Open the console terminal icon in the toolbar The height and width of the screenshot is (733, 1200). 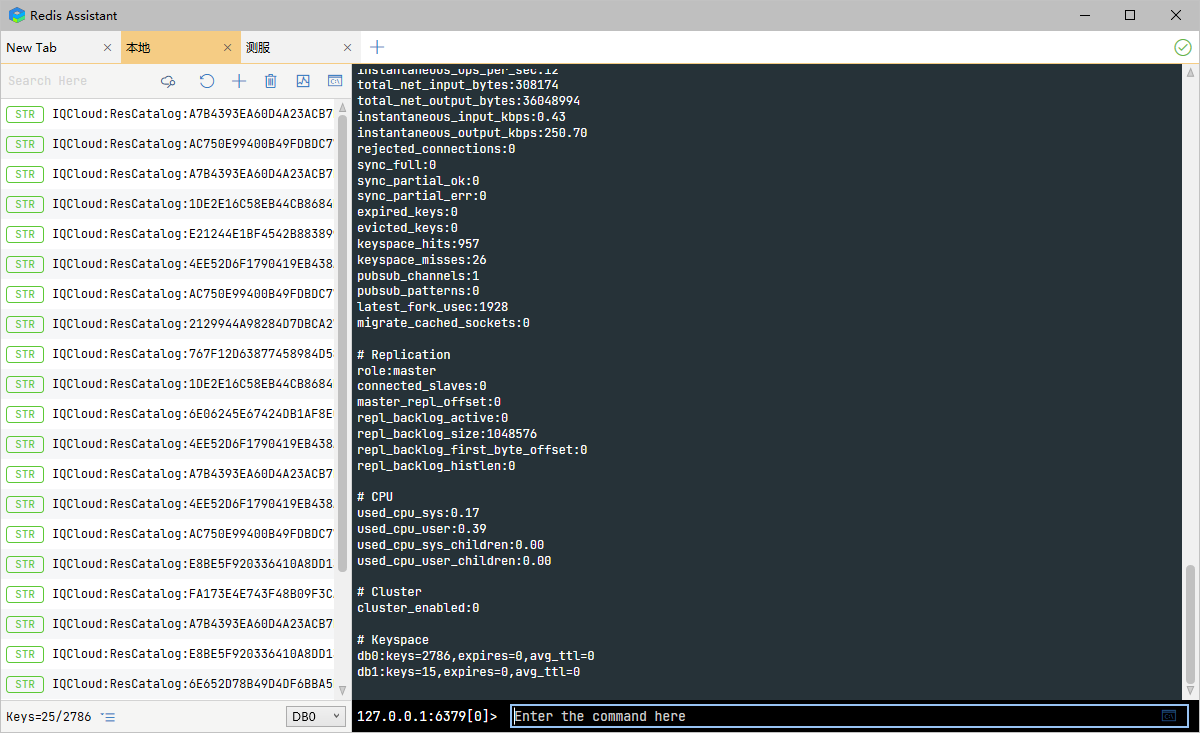[x=335, y=81]
